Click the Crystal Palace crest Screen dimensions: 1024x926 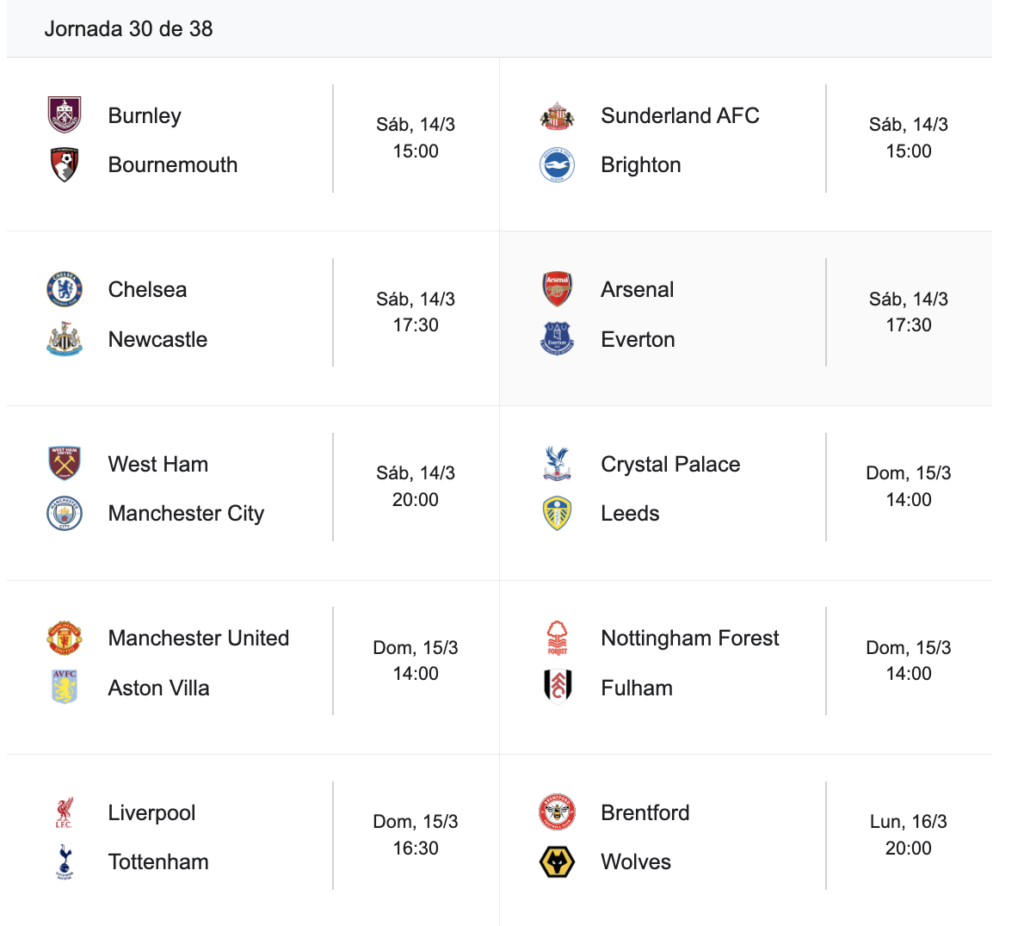tap(557, 464)
